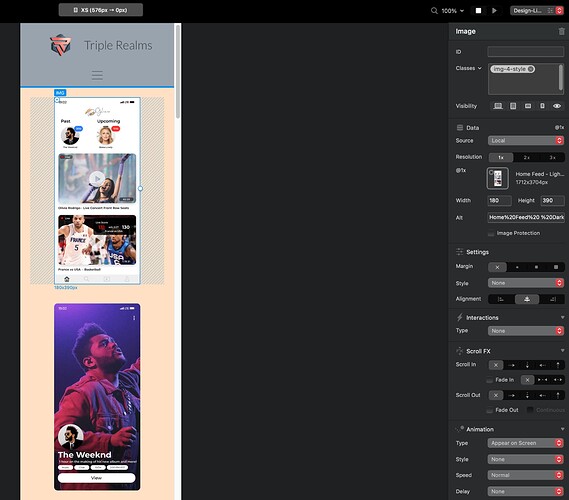Open the Settings Style dropdown
The height and width of the screenshot is (500, 569).
pyautogui.click(x=525, y=283)
